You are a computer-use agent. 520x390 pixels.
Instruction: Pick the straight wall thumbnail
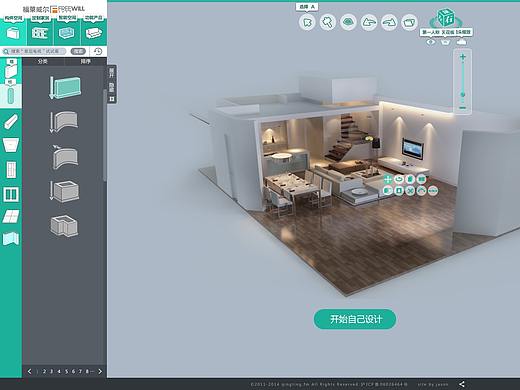[65, 88]
